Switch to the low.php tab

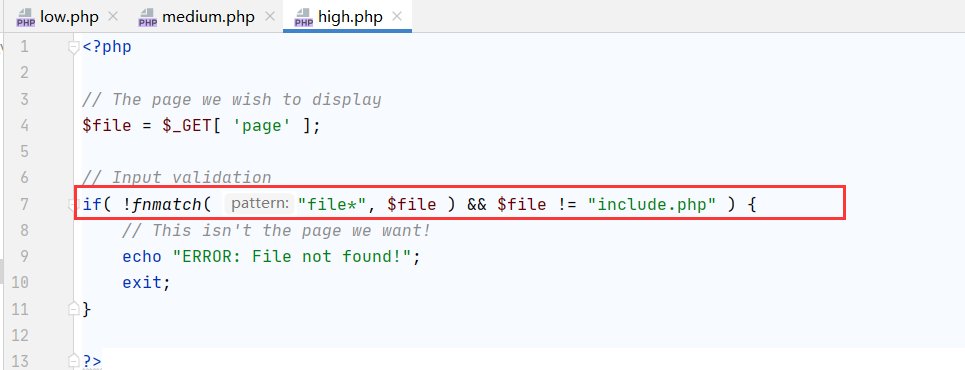click(x=69, y=17)
